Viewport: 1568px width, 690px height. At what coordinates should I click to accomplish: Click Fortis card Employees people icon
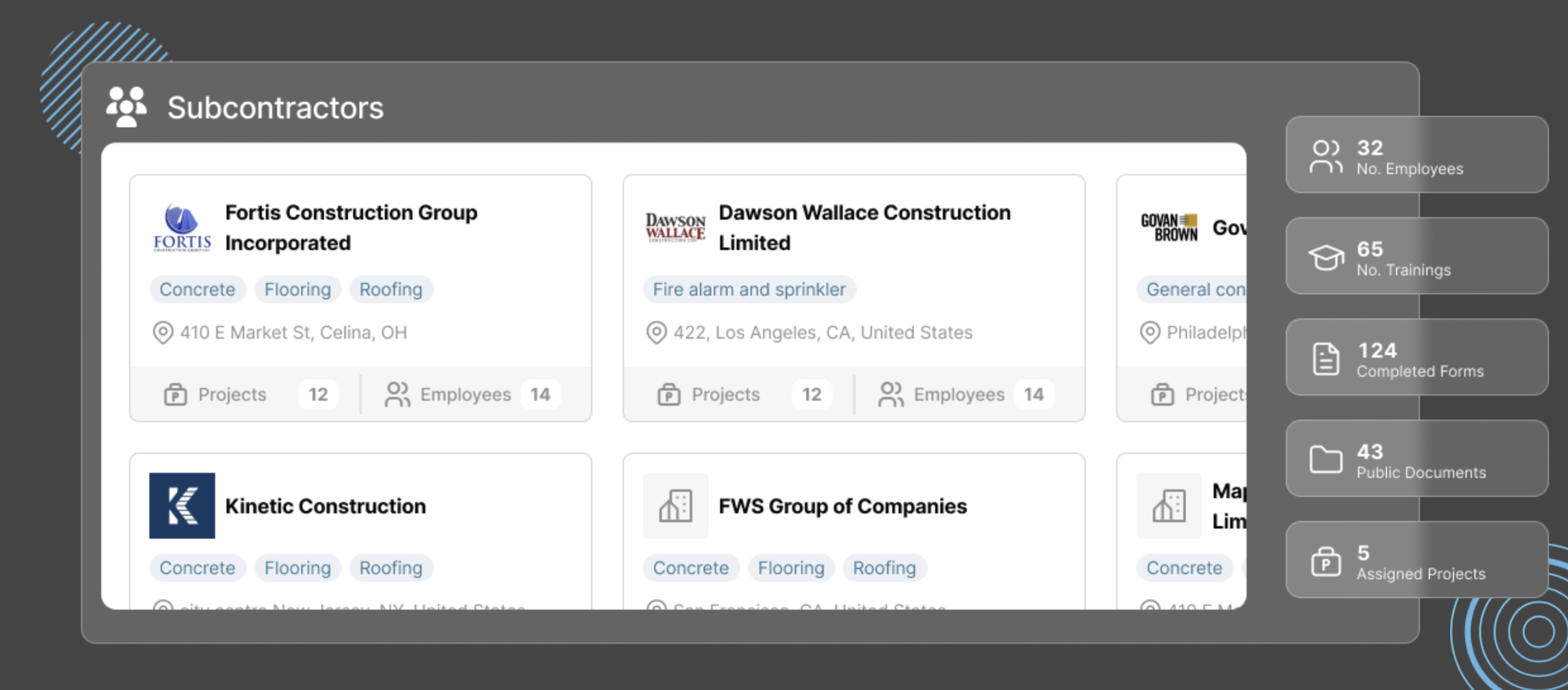(397, 394)
